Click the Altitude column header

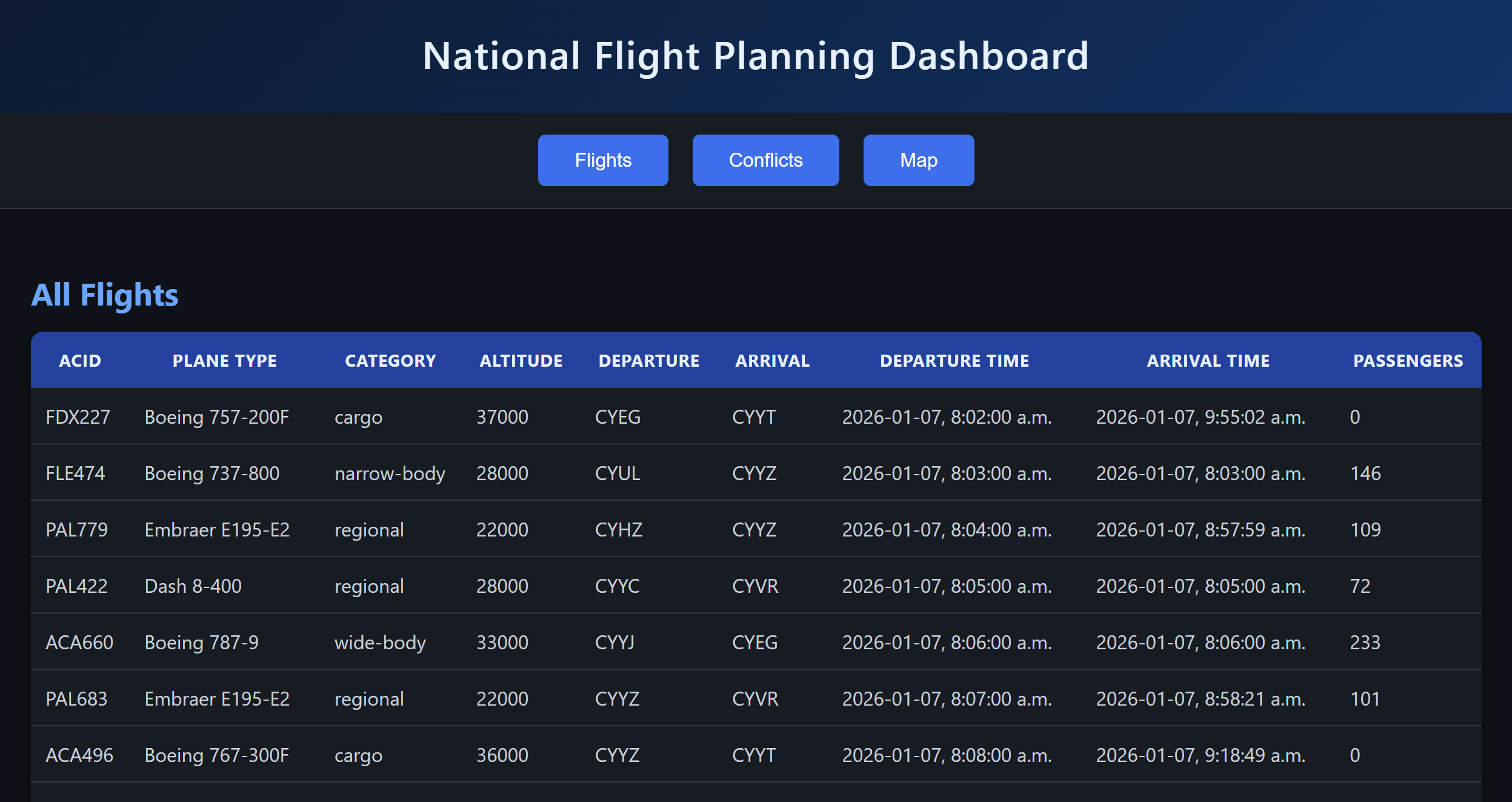(521, 361)
